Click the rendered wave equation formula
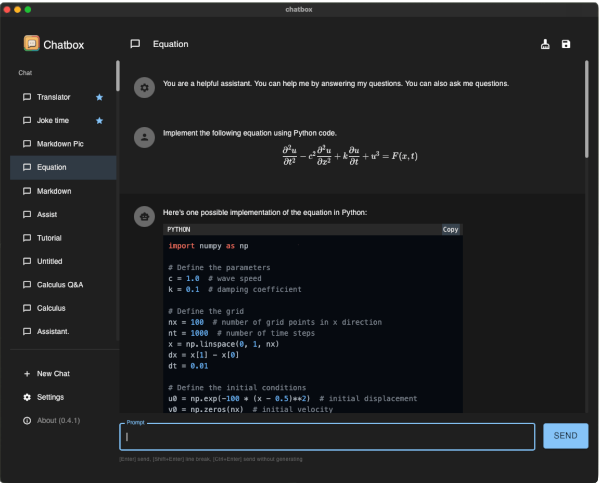The image size is (605, 483). click(350, 156)
